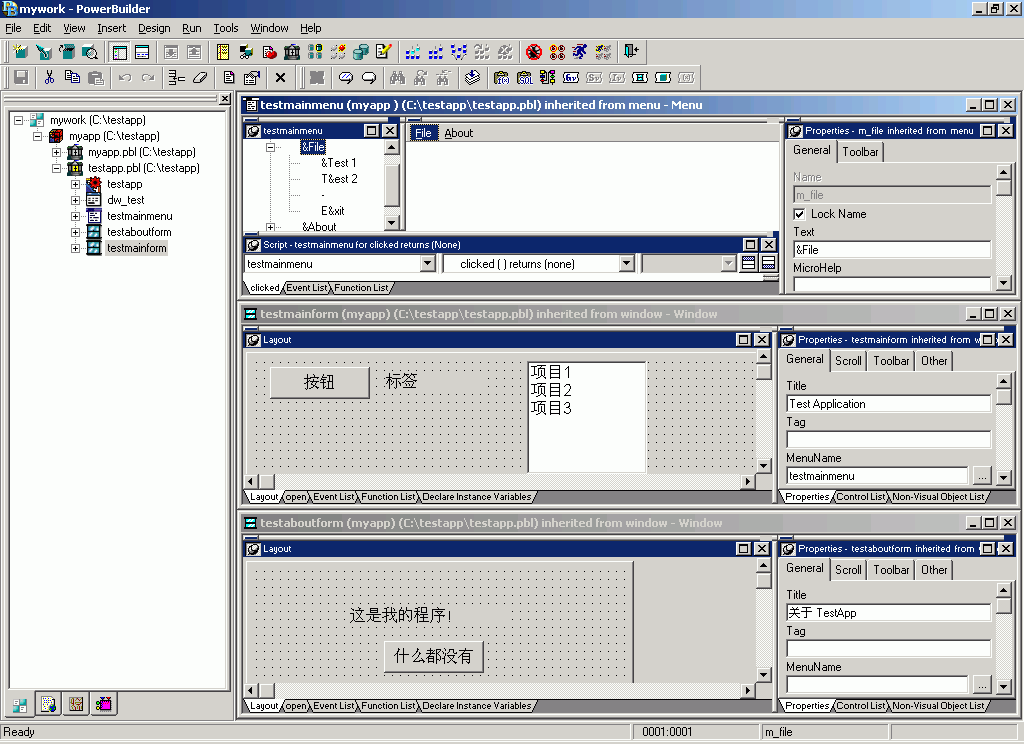Collapse the &File menu tree node
Viewport: 1024px width, 744px height.
coord(270,147)
